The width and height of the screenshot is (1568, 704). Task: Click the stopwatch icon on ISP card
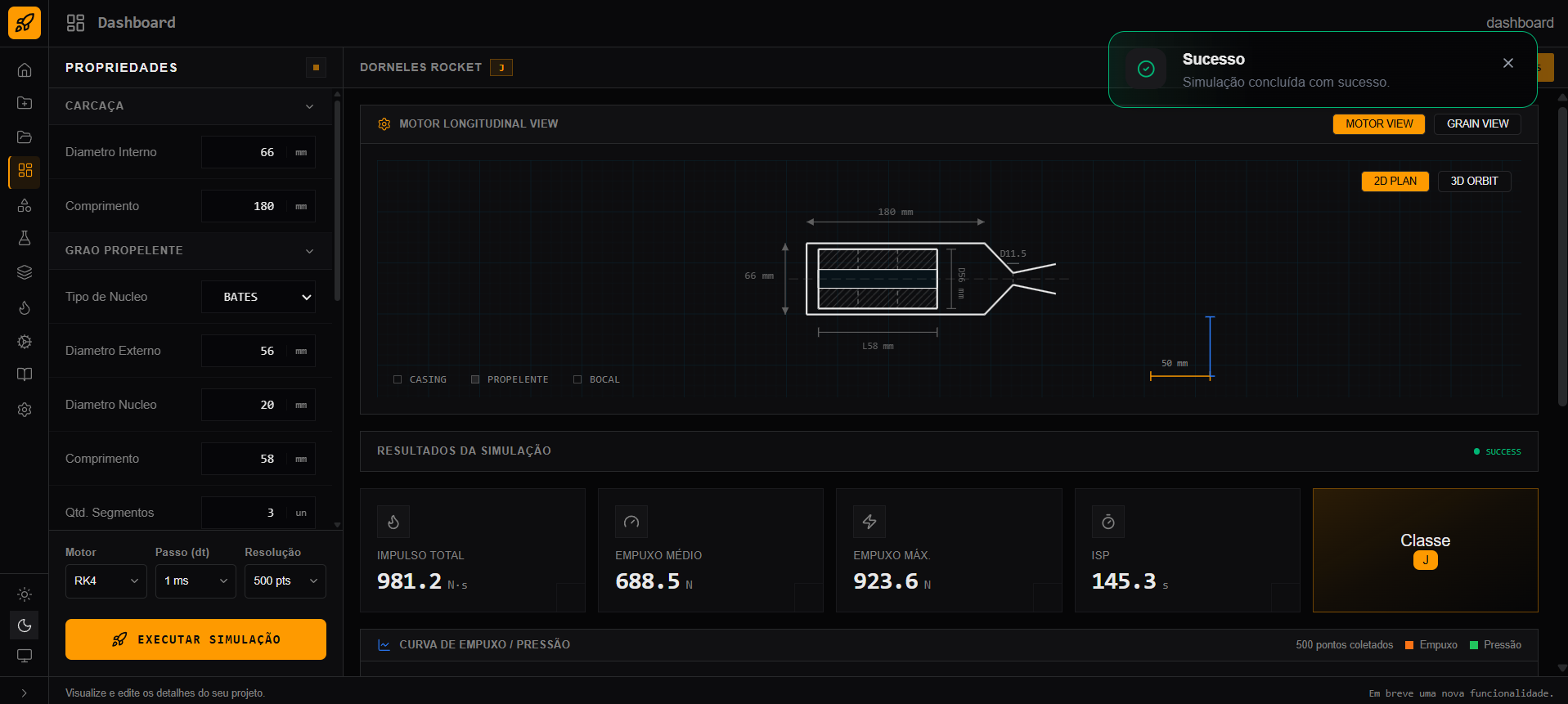click(x=1108, y=522)
